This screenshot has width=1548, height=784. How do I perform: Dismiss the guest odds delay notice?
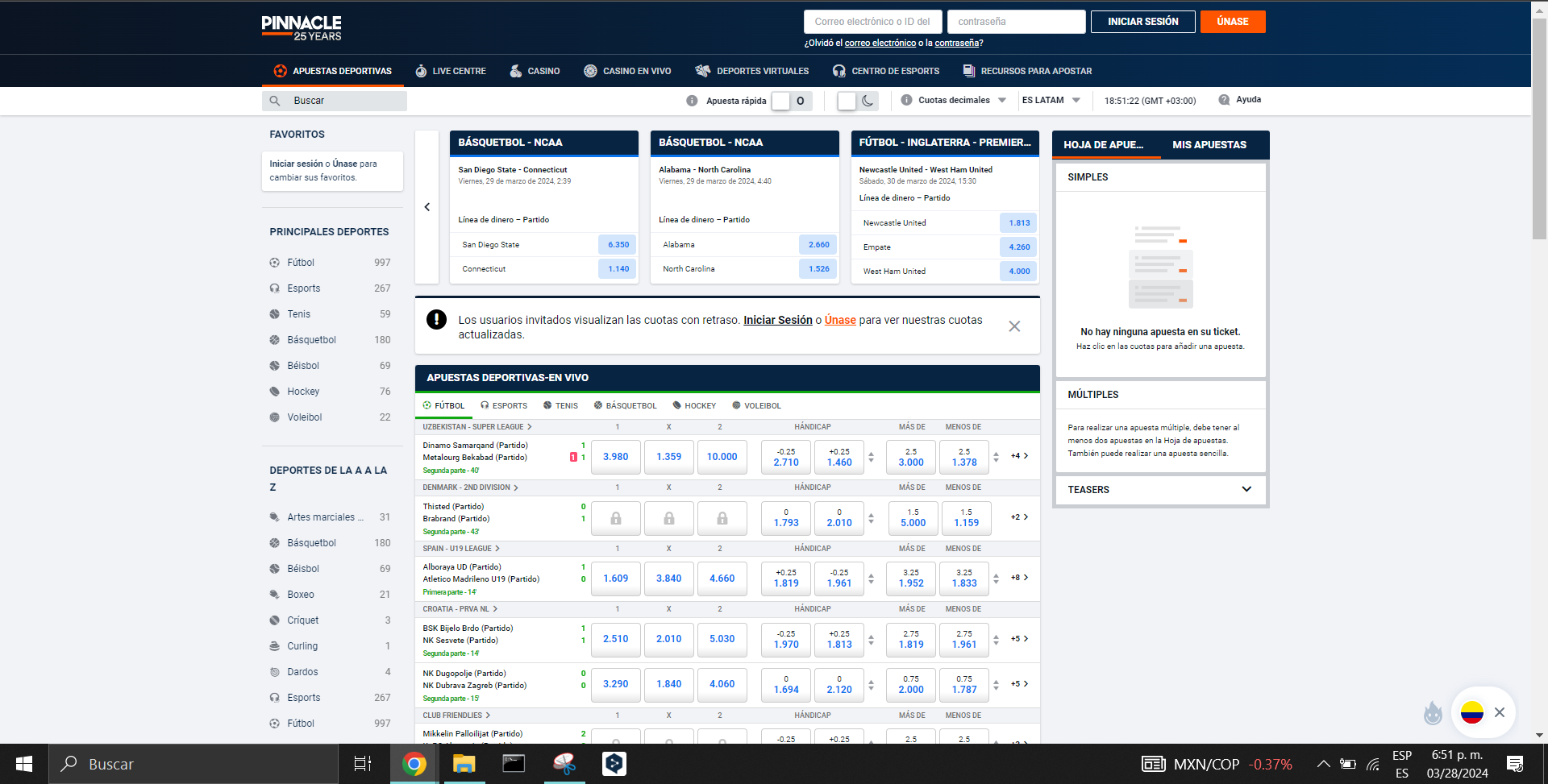coord(1014,326)
